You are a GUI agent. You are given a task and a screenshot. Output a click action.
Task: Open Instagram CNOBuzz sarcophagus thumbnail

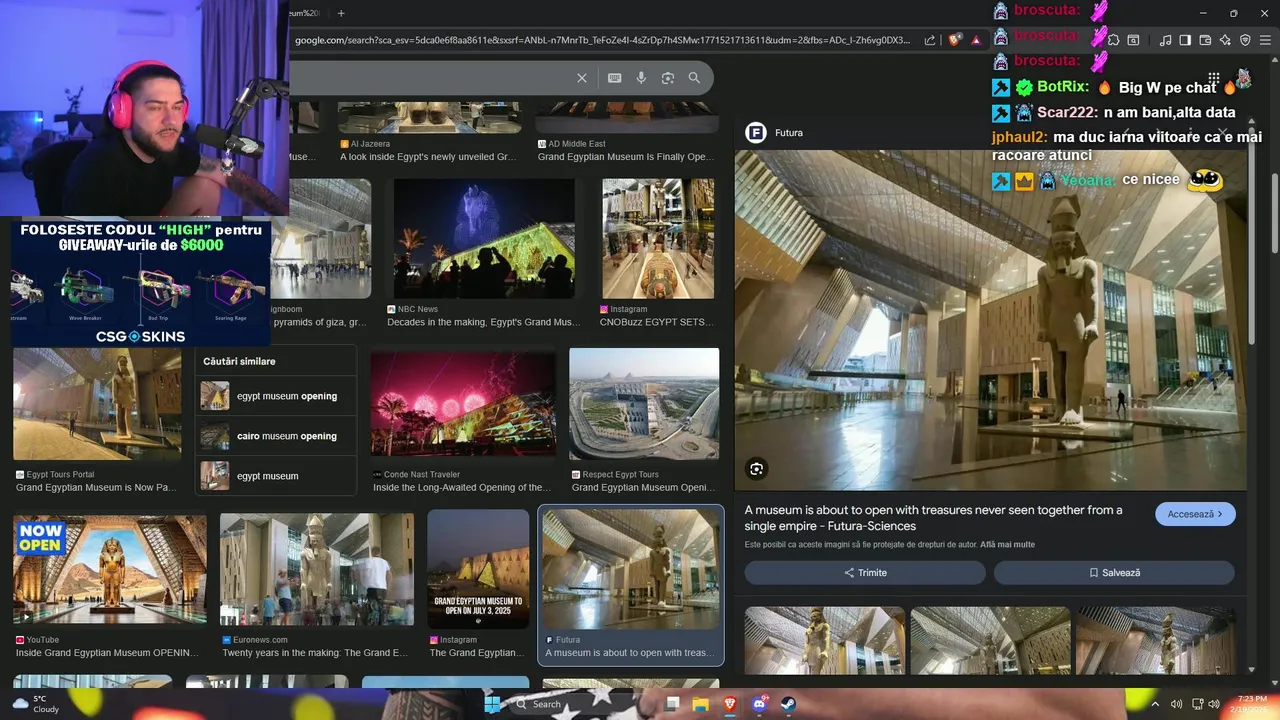pos(658,239)
